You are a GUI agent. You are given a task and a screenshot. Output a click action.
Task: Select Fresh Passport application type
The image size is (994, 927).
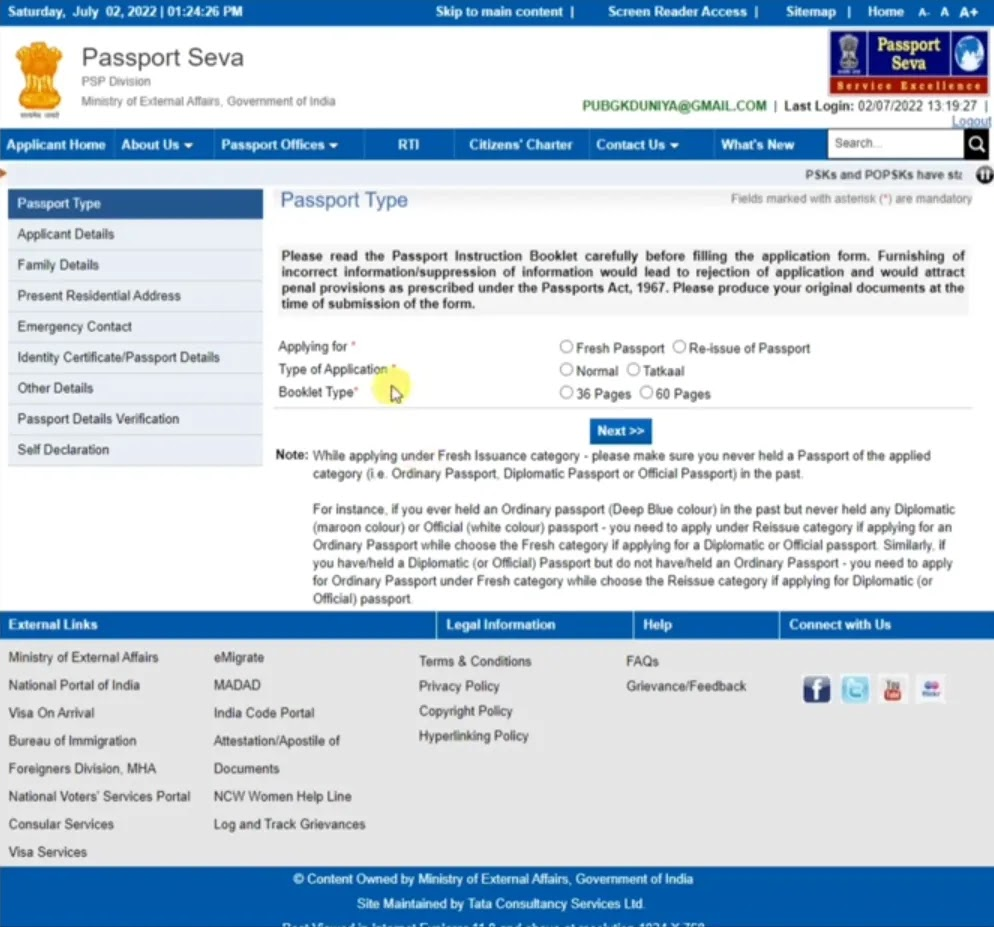pos(566,348)
